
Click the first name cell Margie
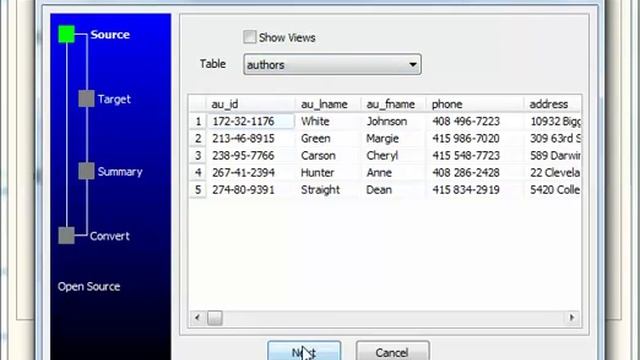(393, 138)
